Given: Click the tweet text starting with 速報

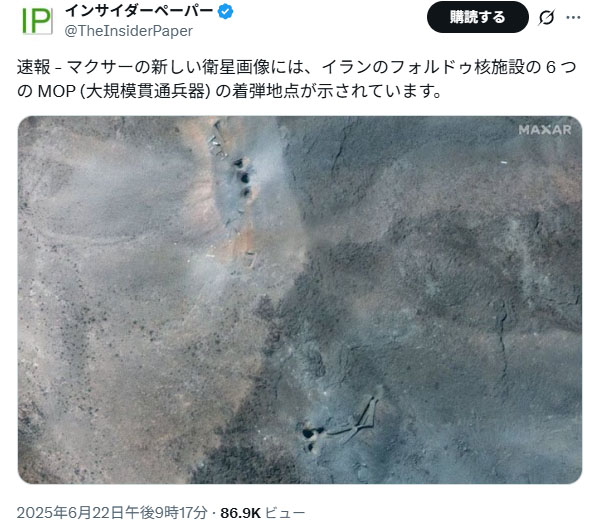Looking at the screenshot, I should pos(297,79).
